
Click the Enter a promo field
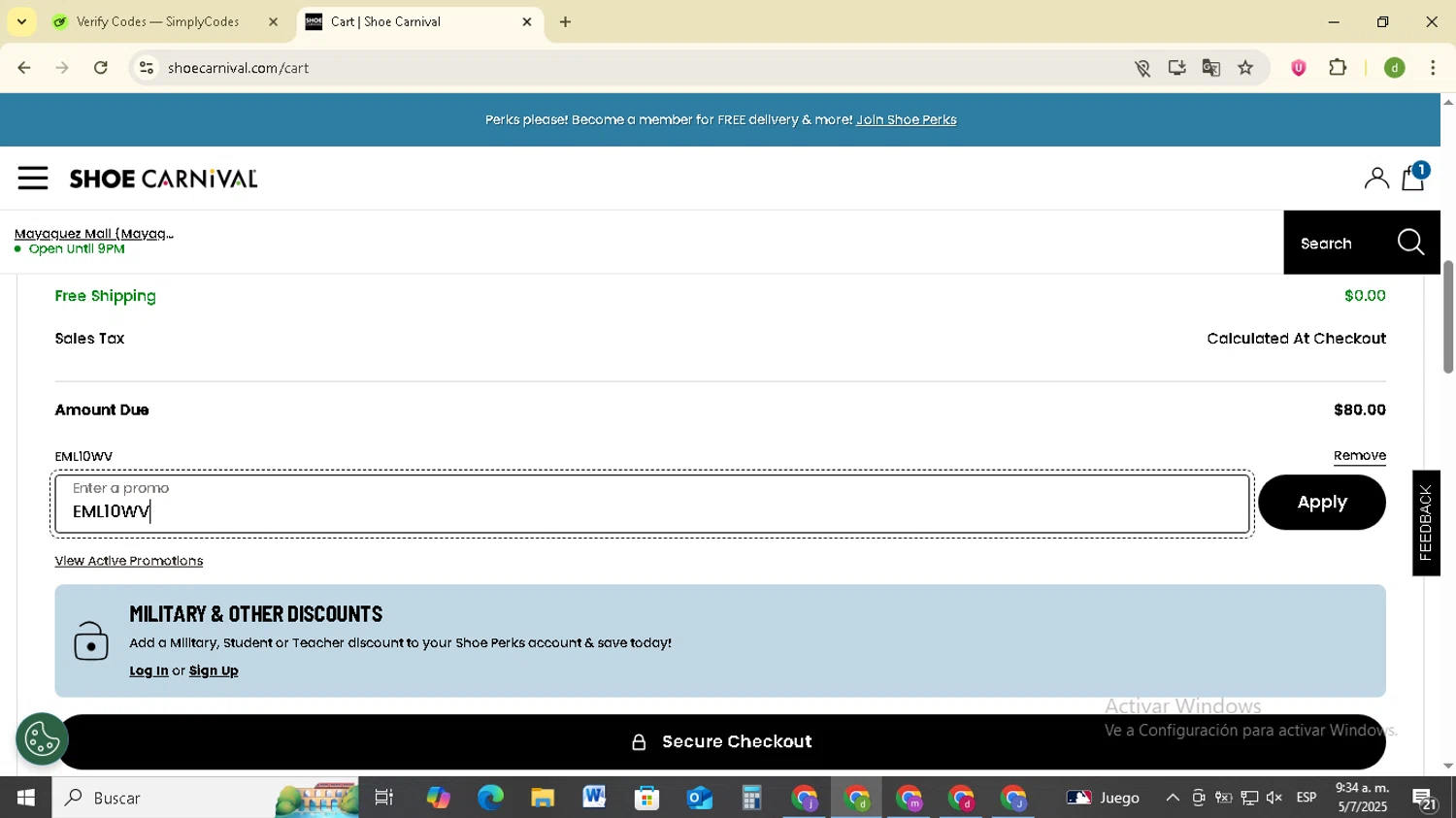pos(652,505)
